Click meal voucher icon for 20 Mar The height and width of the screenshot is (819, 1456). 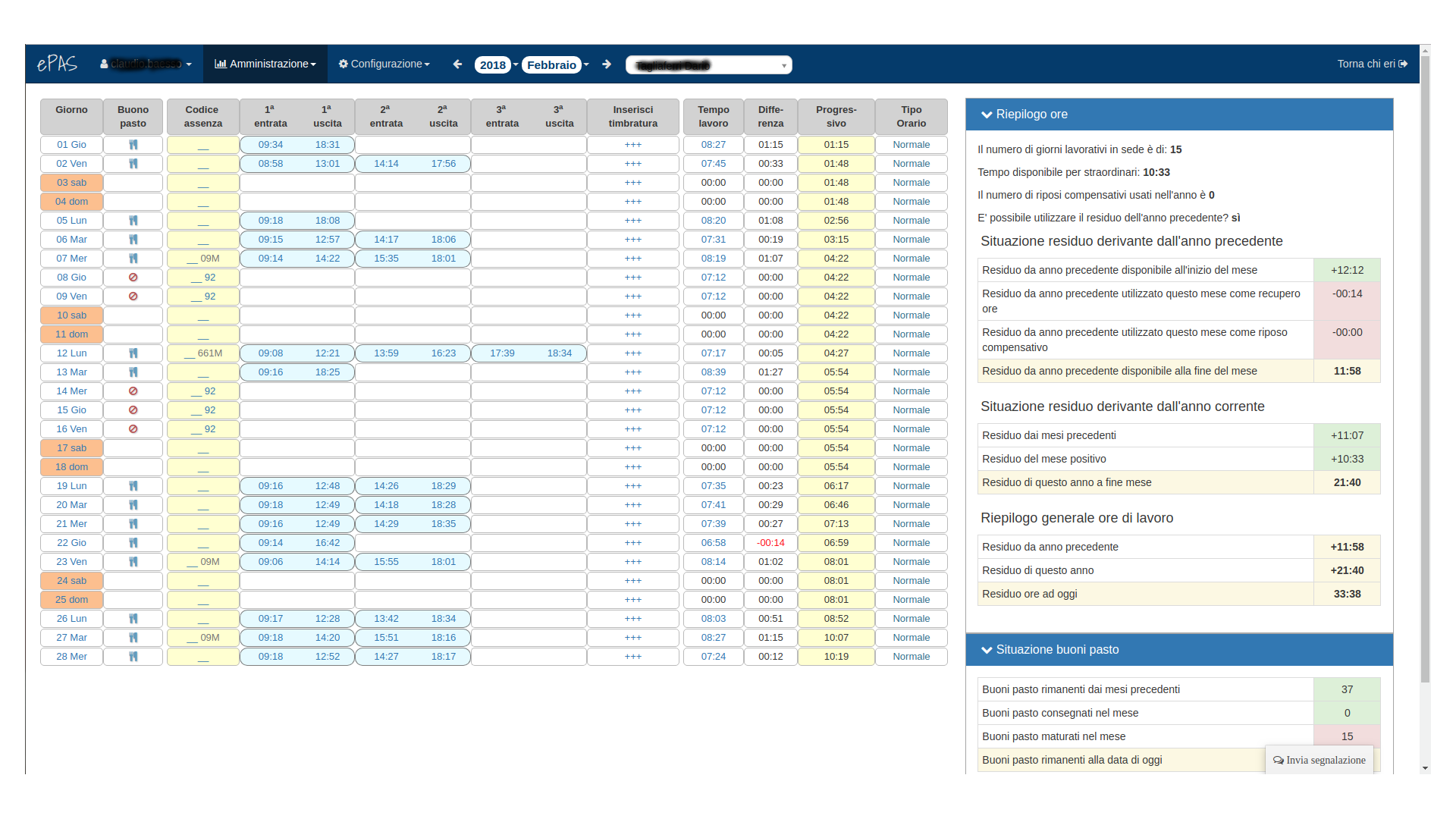point(133,505)
